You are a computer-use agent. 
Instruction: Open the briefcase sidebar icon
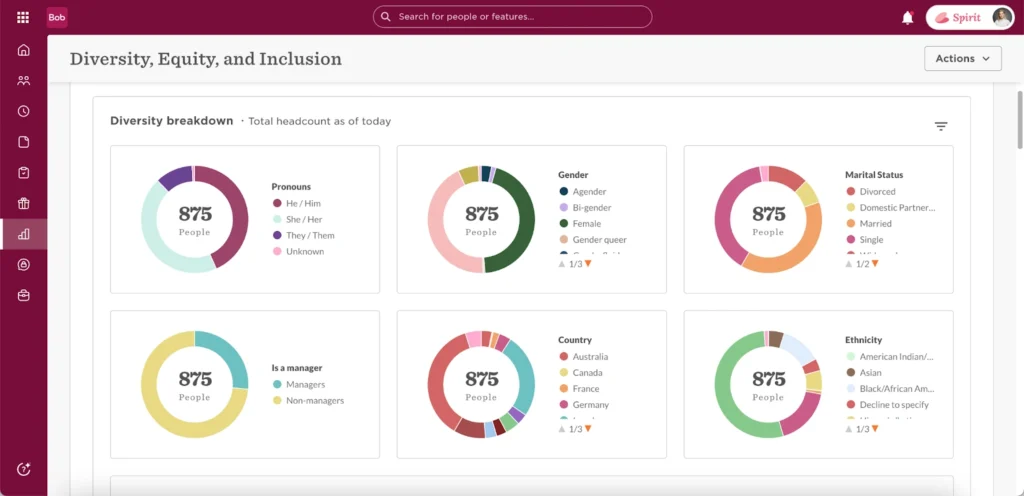pyautogui.click(x=23, y=295)
